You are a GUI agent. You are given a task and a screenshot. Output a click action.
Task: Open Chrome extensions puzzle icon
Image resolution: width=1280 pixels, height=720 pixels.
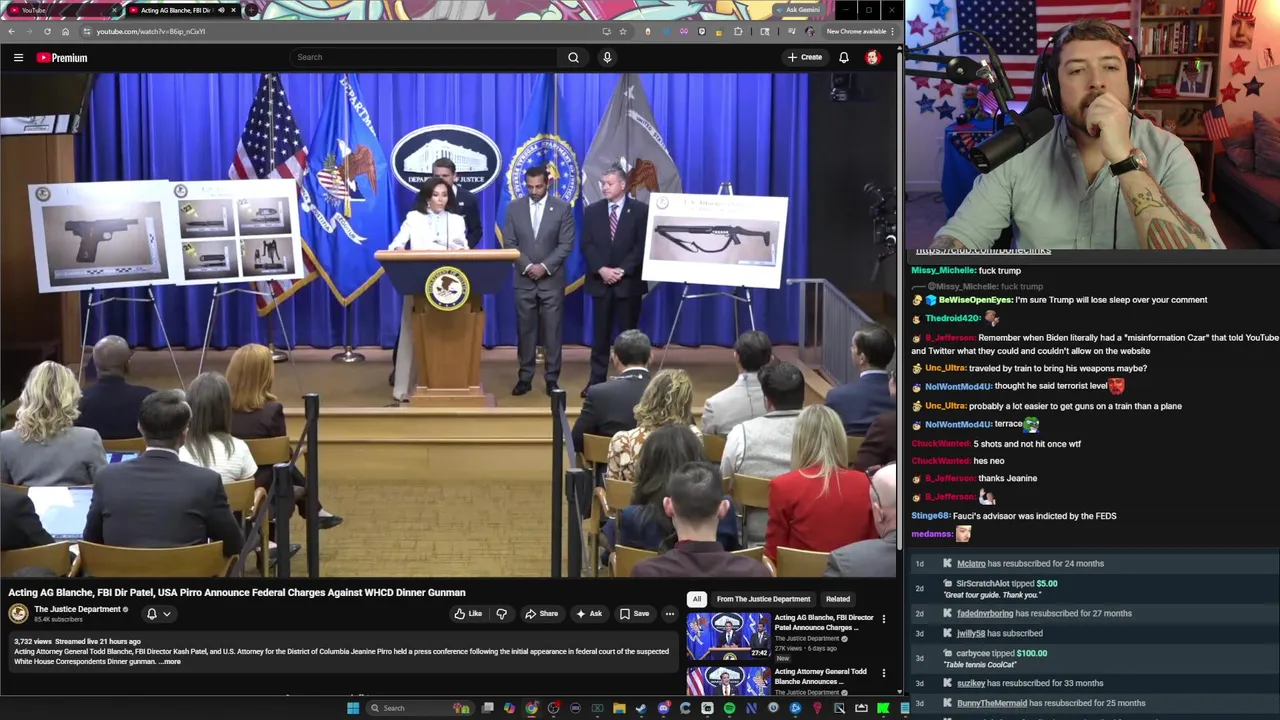pyautogui.click(x=738, y=31)
